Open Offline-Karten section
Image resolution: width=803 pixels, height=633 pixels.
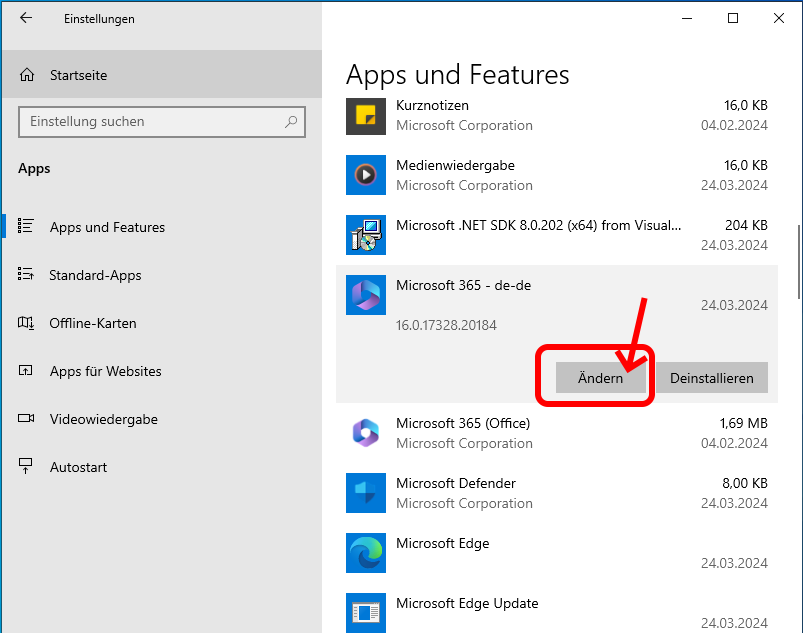pyautogui.click(x=162, y=323)
